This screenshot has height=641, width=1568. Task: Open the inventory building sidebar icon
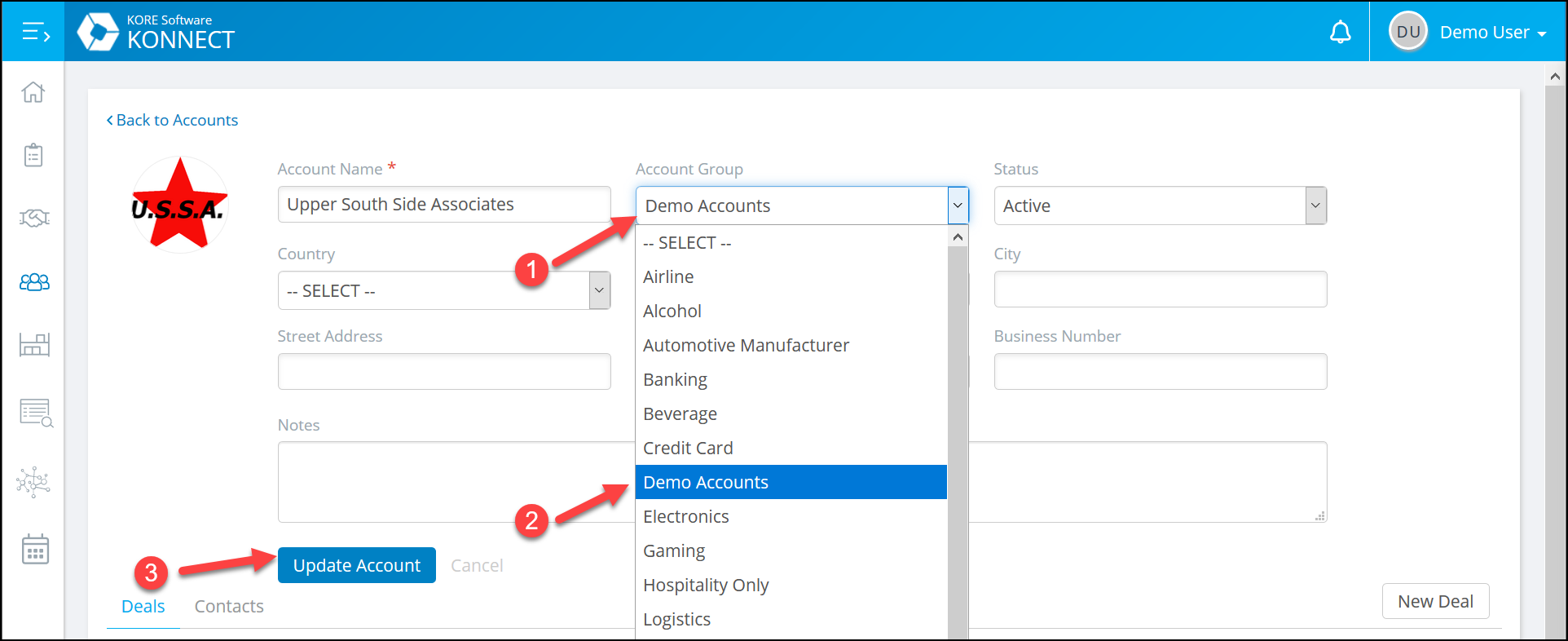click(34, 345)
